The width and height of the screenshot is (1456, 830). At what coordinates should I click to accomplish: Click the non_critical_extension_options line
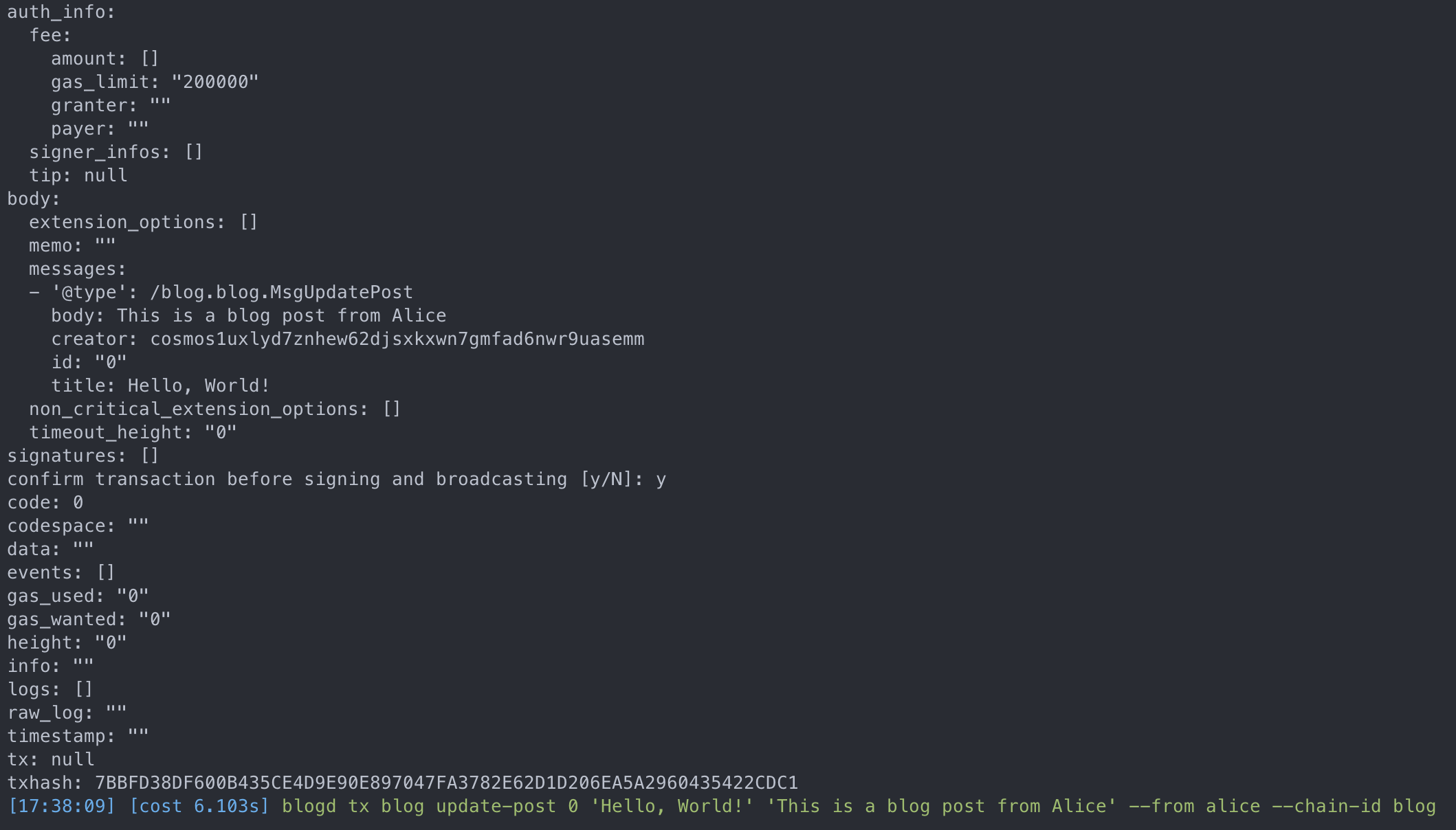214,409
